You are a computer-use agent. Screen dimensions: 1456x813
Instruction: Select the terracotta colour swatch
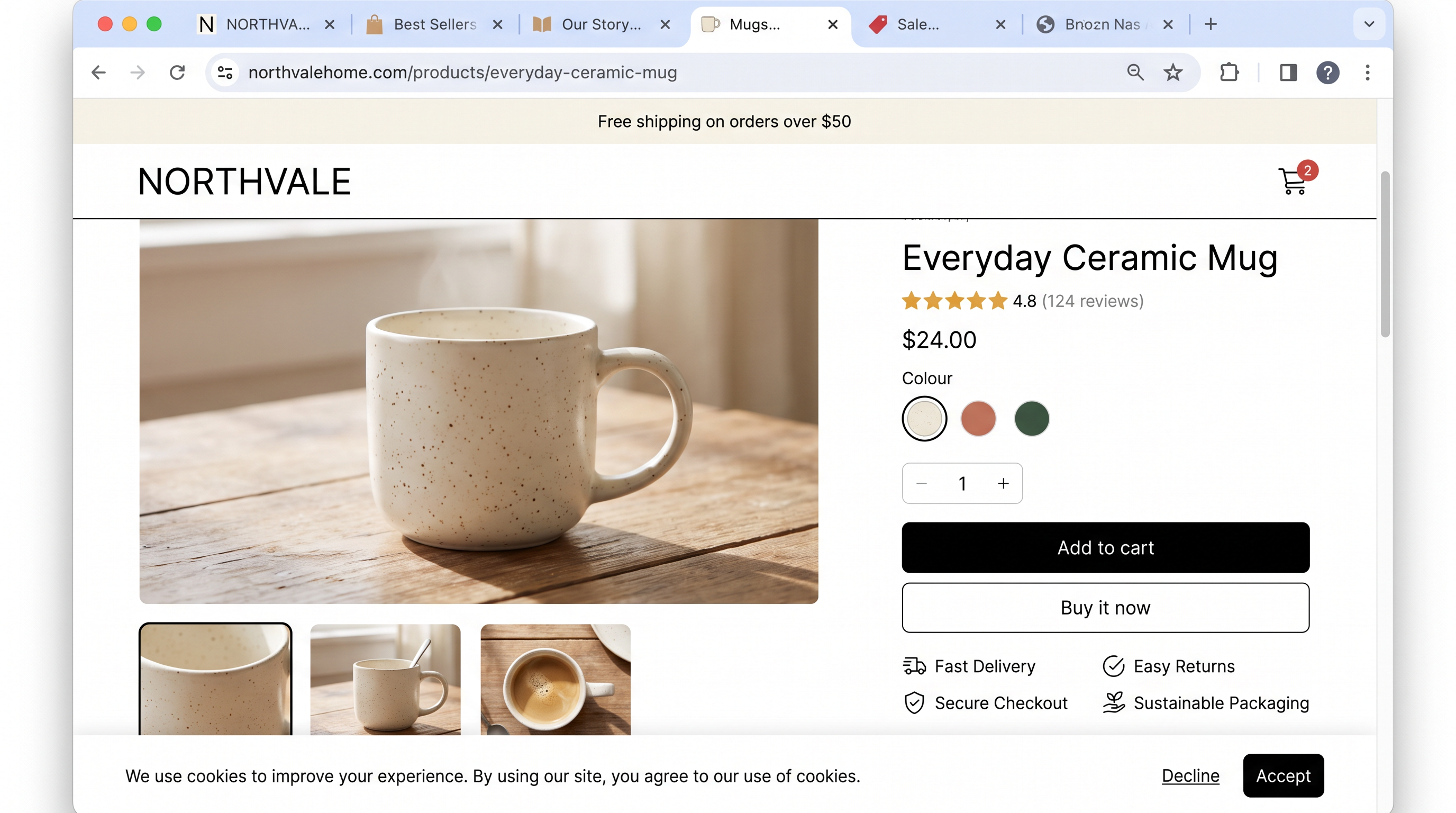978,418
